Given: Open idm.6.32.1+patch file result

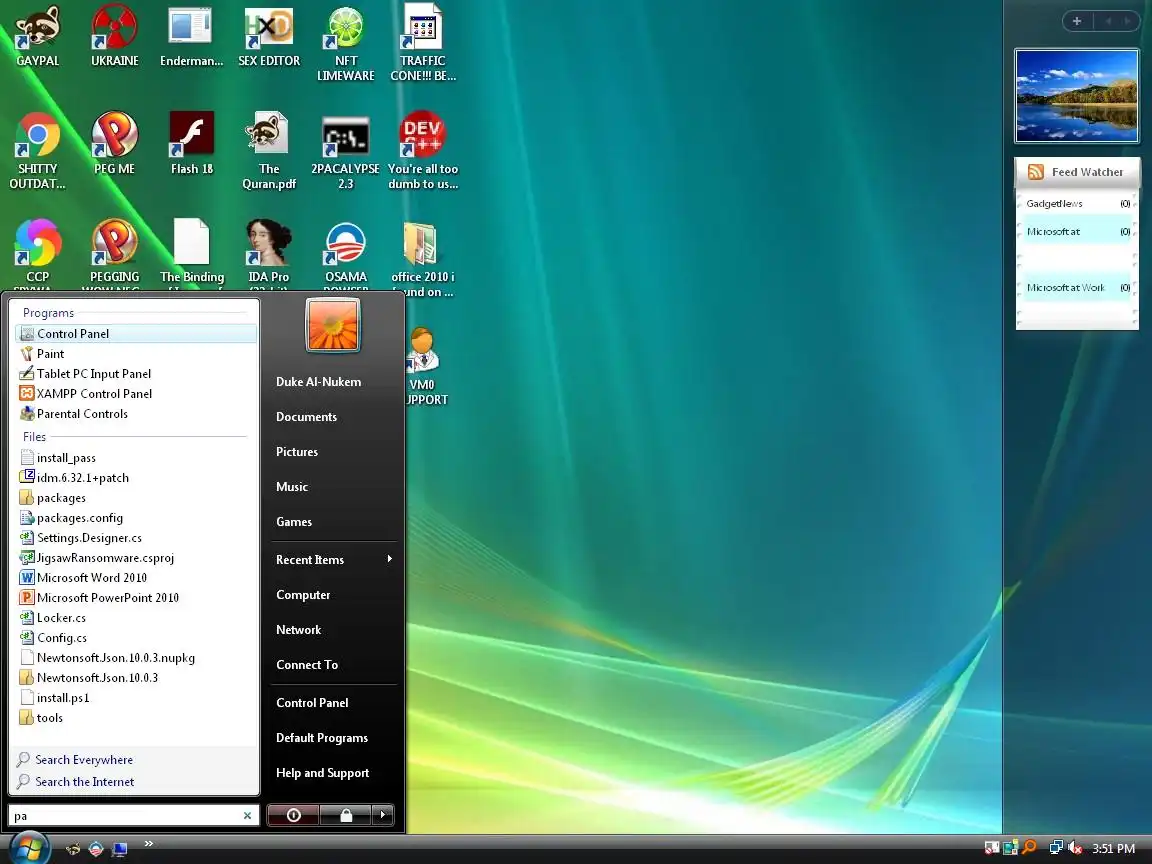Looking at the screenshot, I should click(136, 478).
